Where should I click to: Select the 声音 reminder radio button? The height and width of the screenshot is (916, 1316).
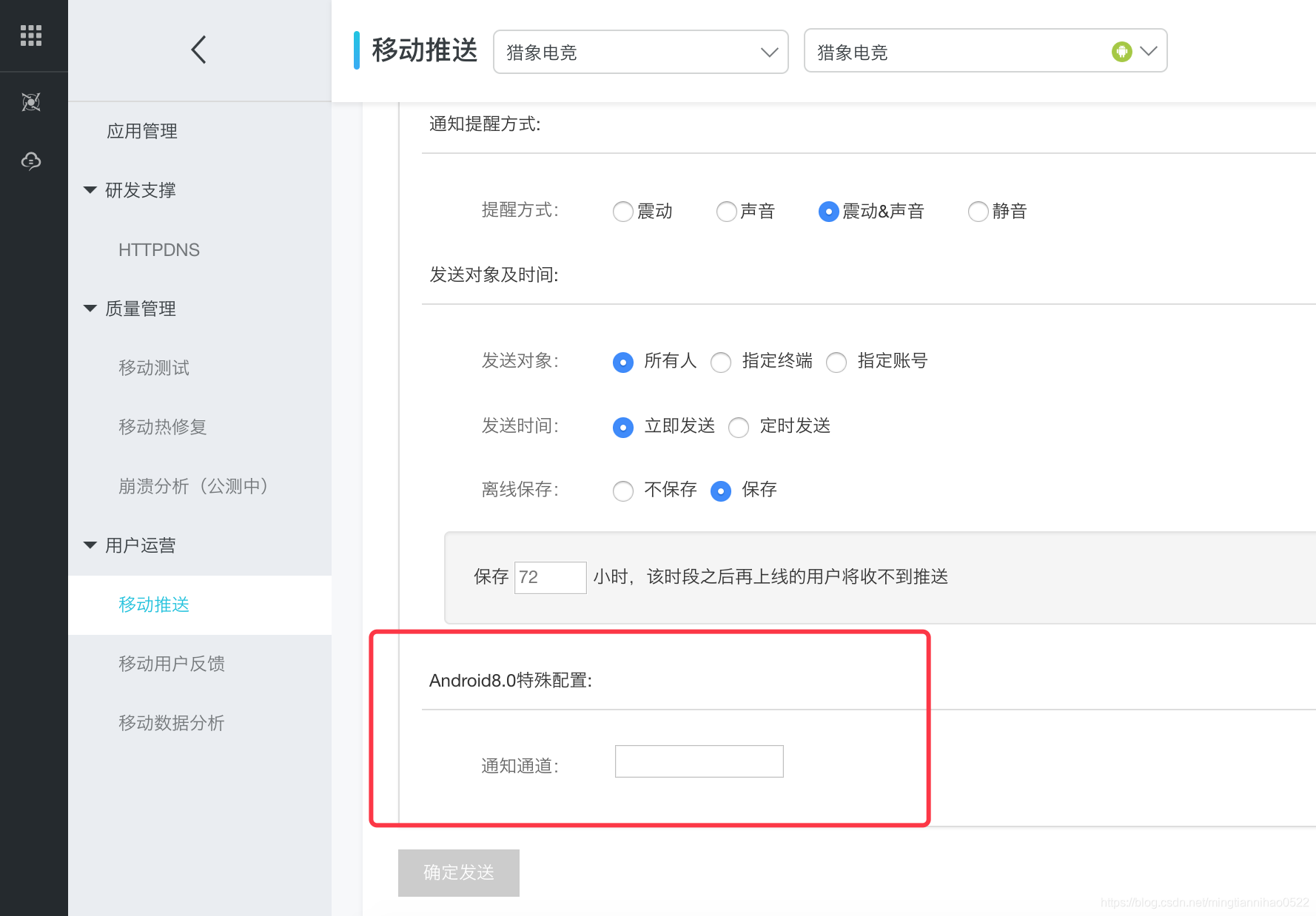727,212
